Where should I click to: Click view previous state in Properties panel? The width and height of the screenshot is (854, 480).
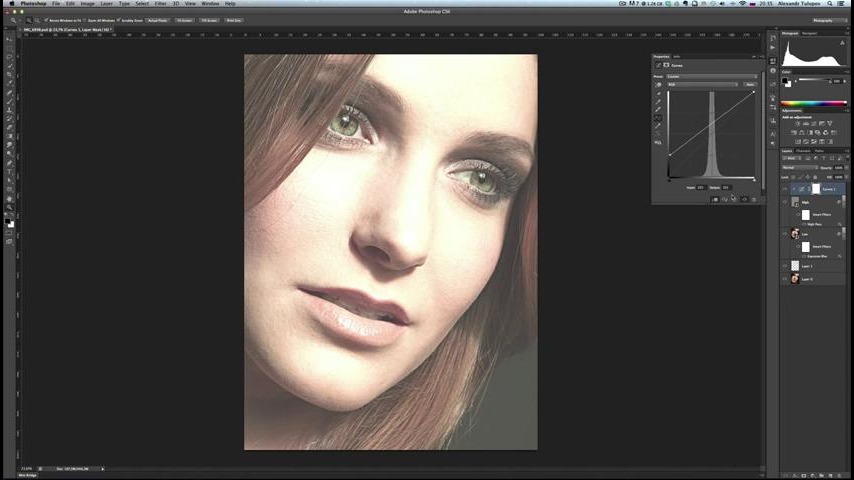[725, 199]
